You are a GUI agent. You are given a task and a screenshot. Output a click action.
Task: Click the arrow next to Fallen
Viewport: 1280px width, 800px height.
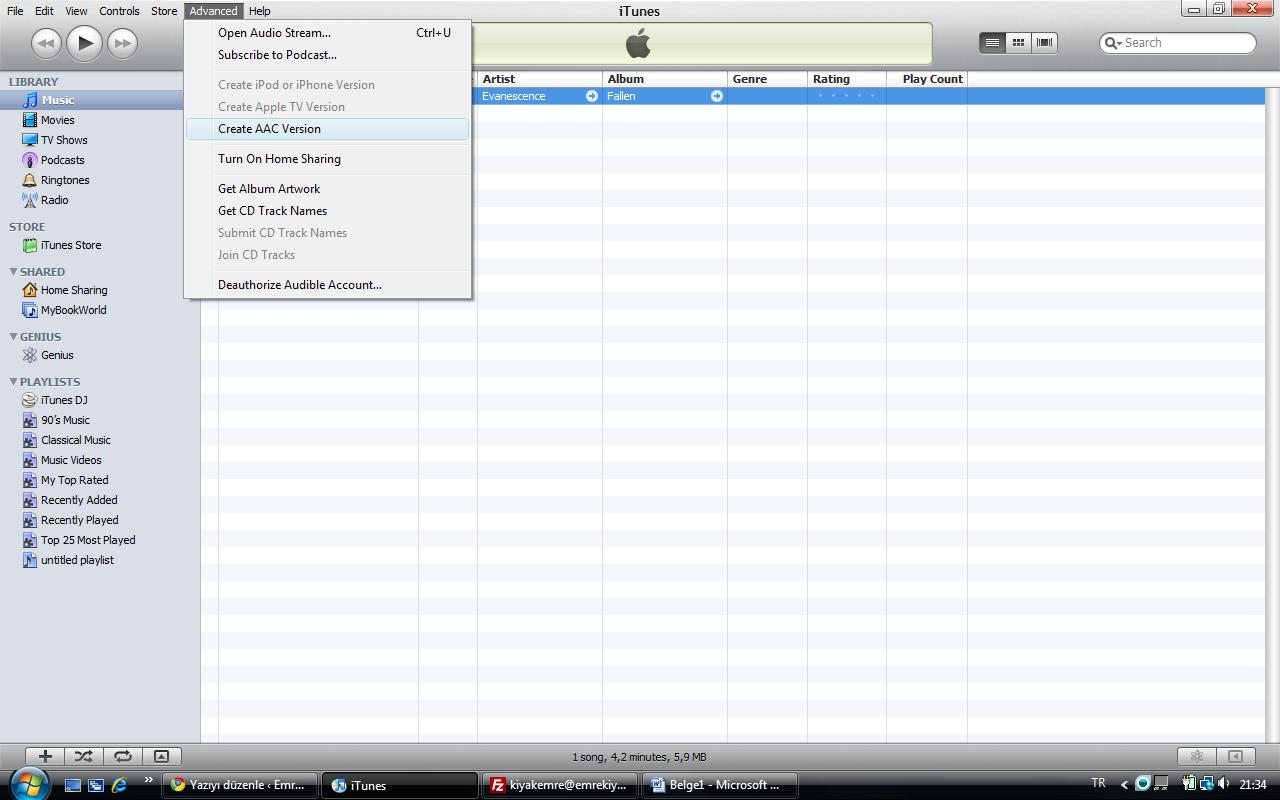coord(717,96)
